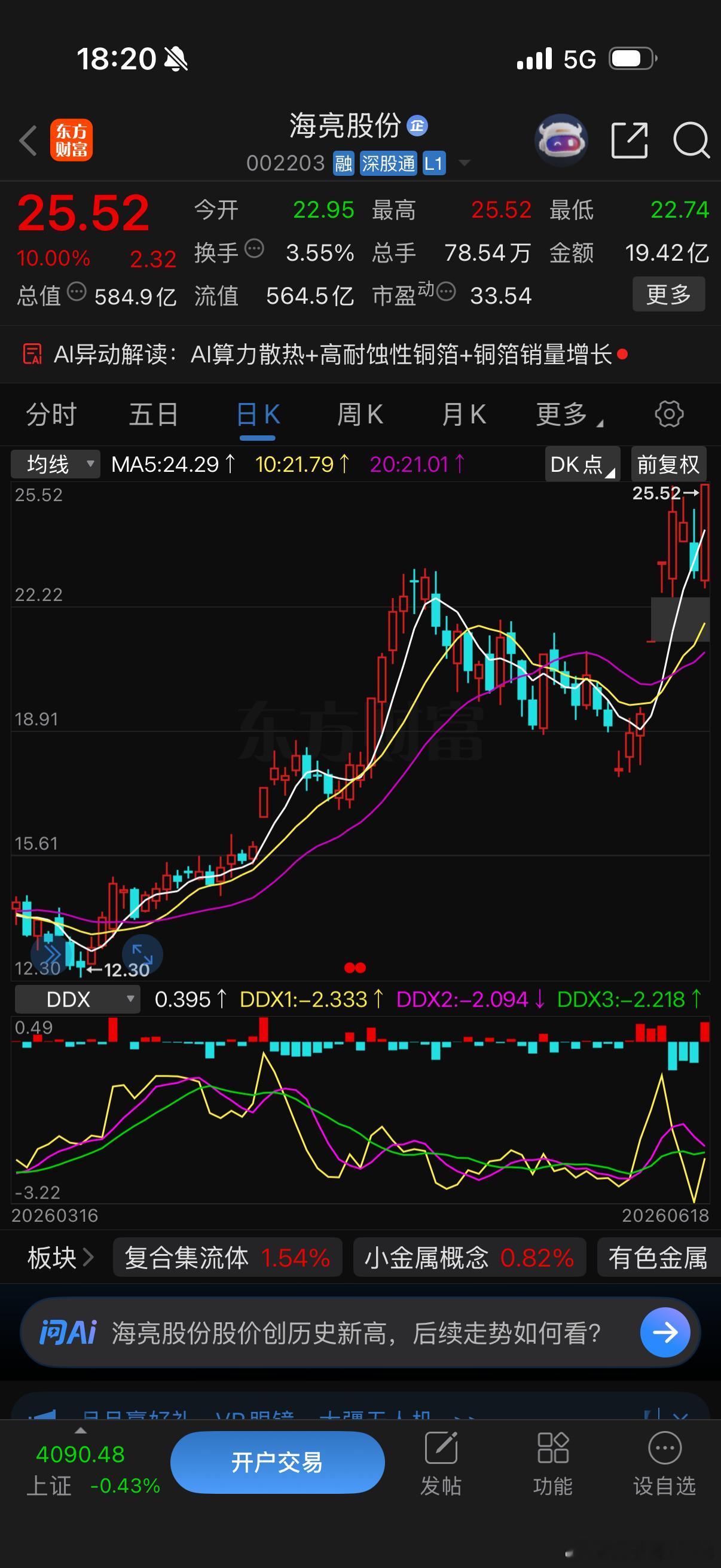Tap the 20260316 chart start date

click(55, 1216)
